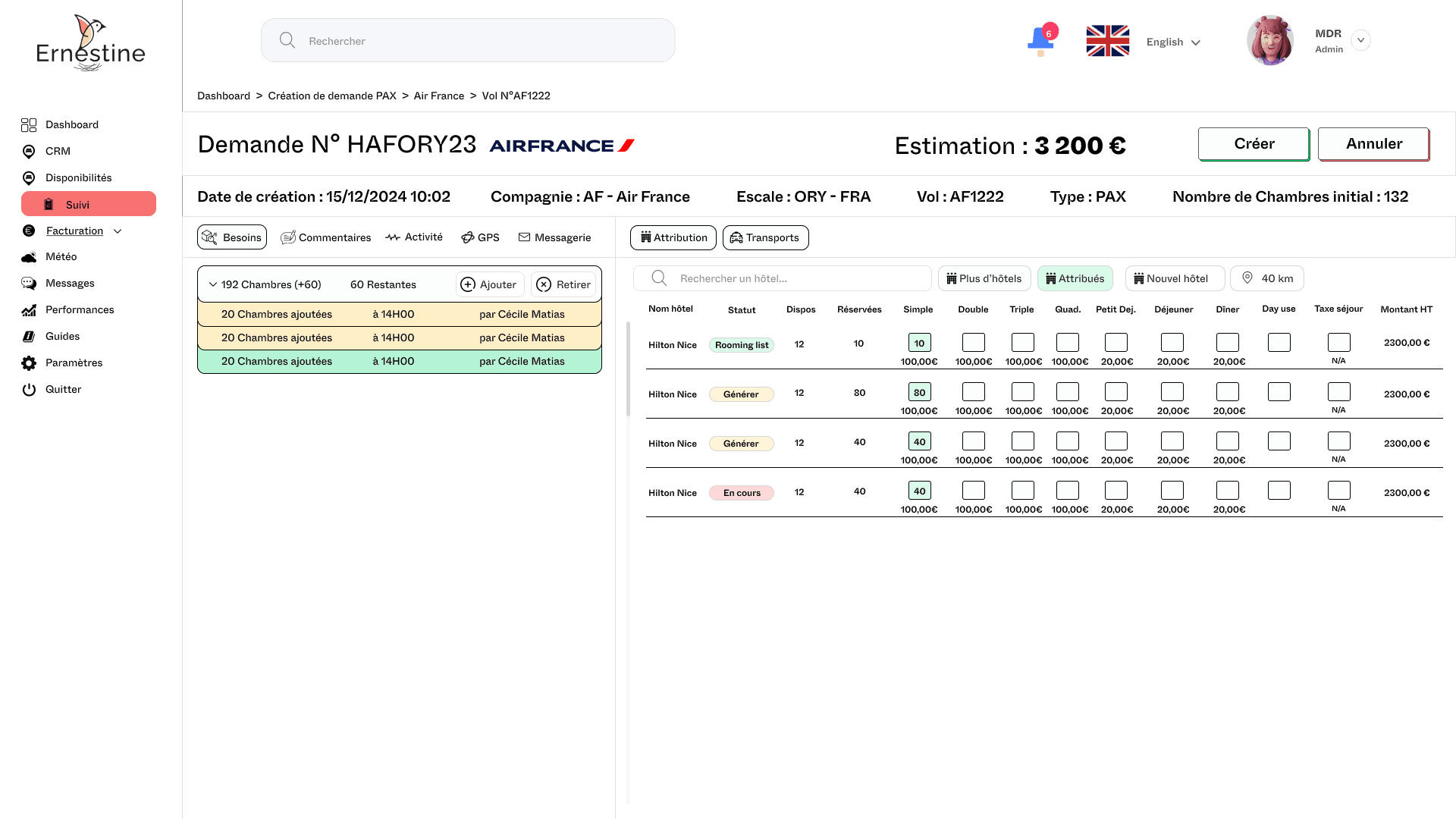The width and height of the screenshot is (1456, 819).
Task: Click the Paramètres gear icon
Action: point(29,363)
